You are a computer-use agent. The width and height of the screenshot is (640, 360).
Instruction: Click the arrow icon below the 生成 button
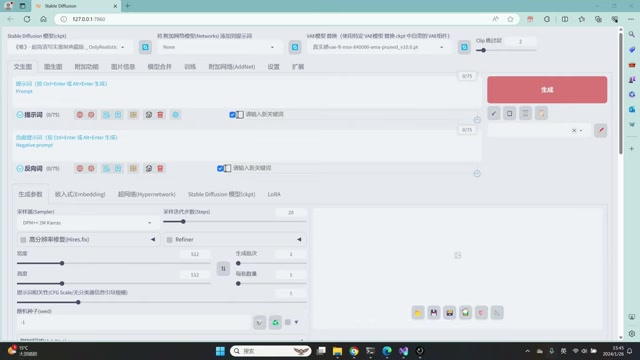[x=493, y=113]
